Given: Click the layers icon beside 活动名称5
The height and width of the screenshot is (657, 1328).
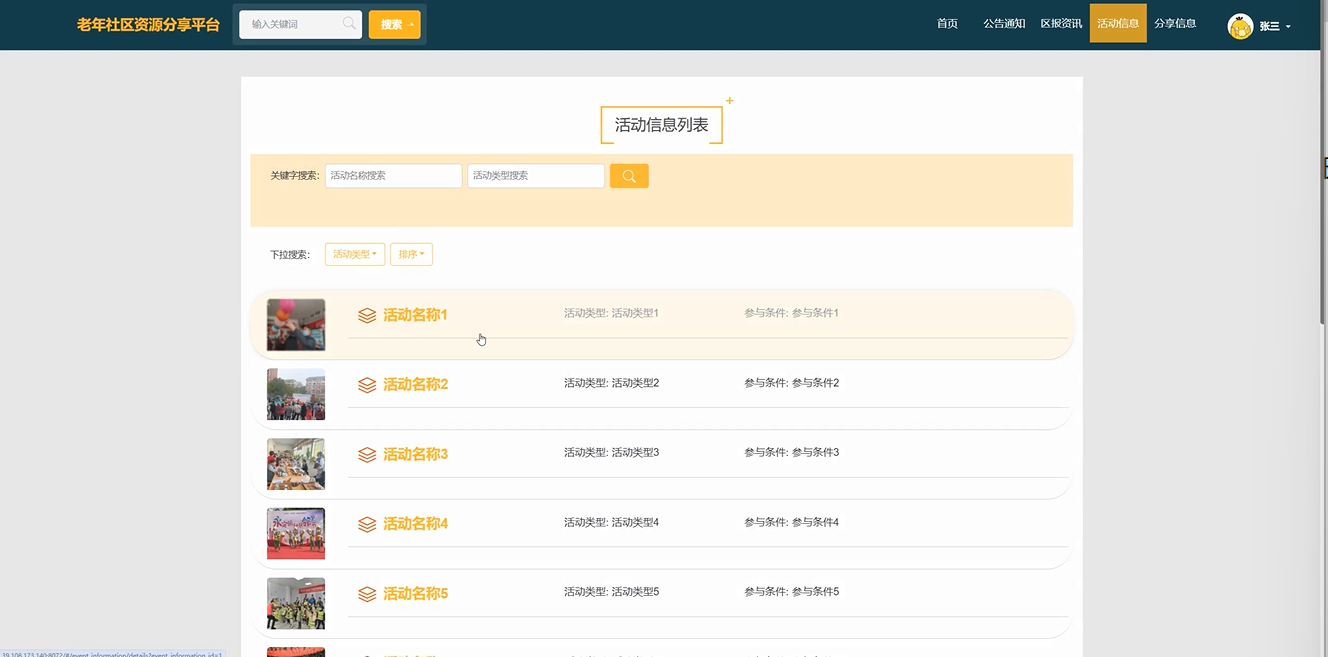Looking at the screenshot, I should click(x=367, y=594).
